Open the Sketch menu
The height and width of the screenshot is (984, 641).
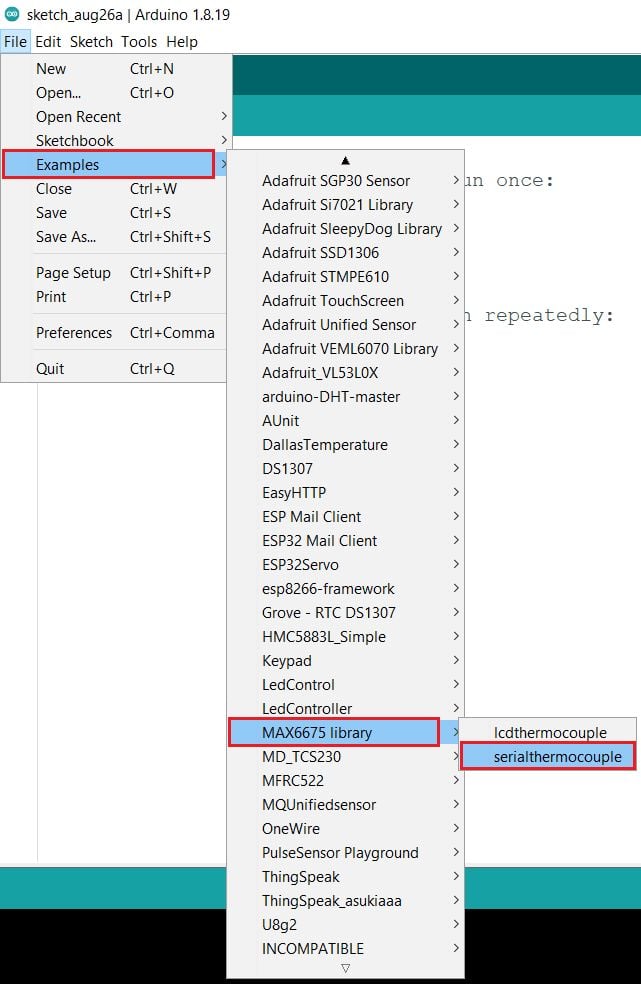[x=91, y=42]
